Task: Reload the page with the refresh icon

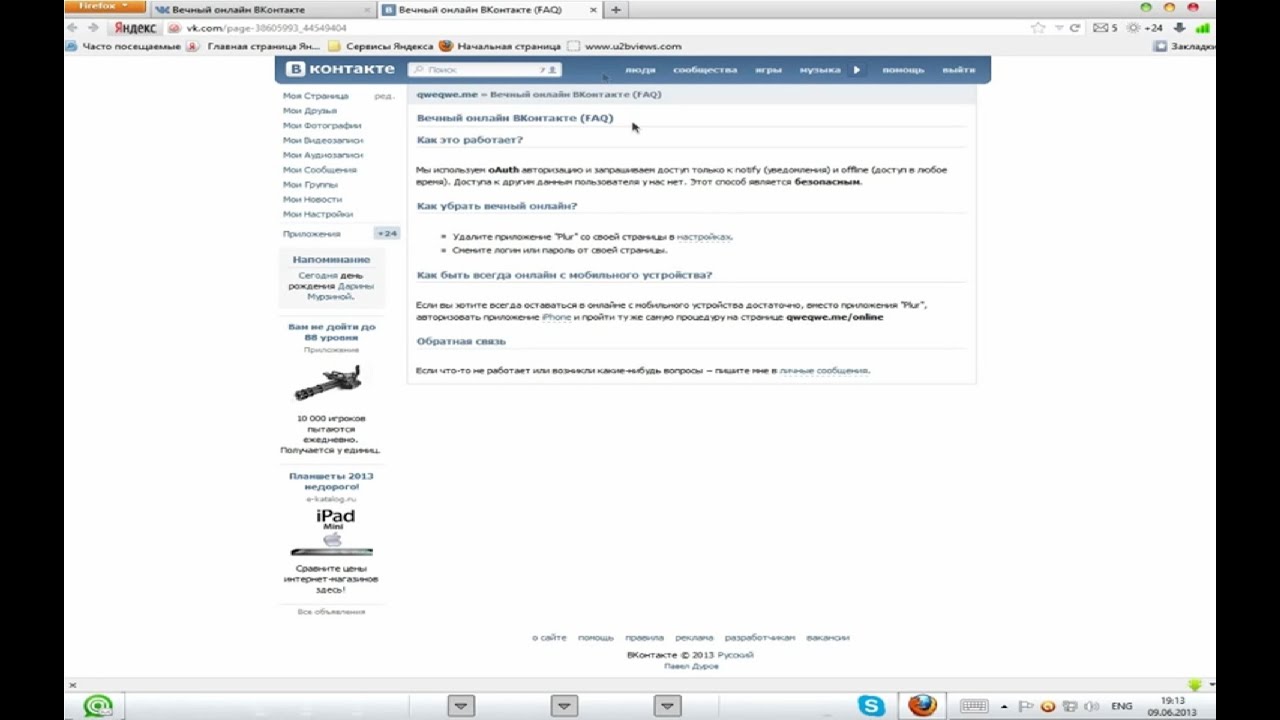Action: (1075, 28)
